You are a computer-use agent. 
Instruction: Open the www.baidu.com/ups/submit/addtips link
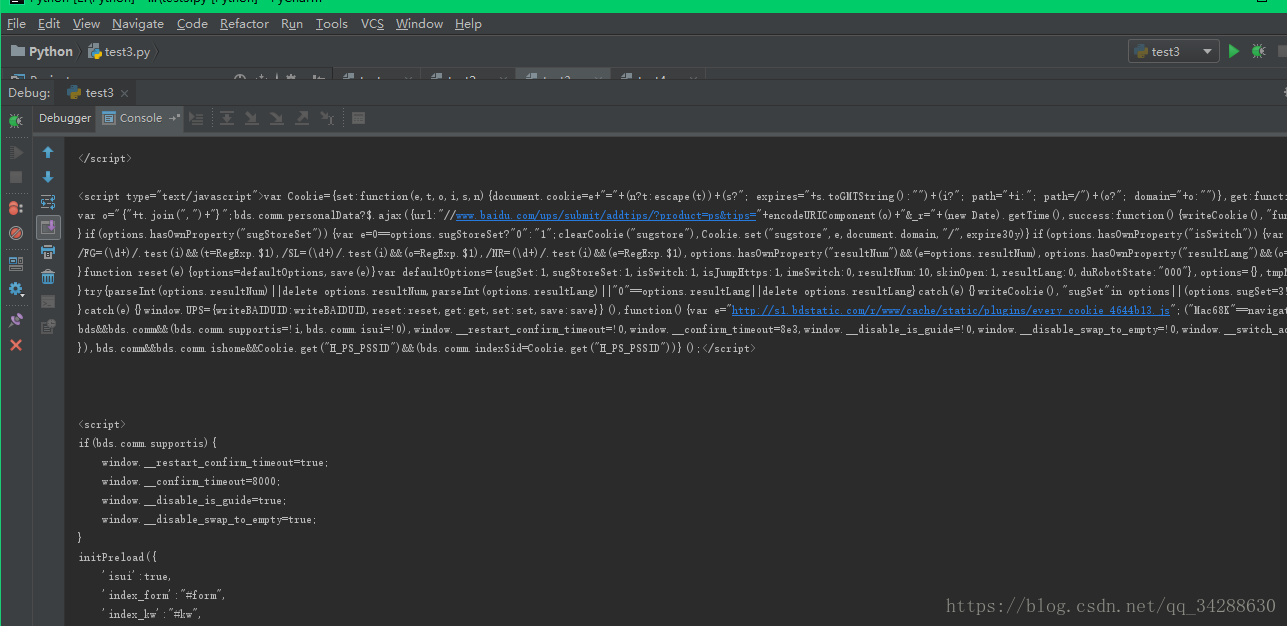coord(606,215)
